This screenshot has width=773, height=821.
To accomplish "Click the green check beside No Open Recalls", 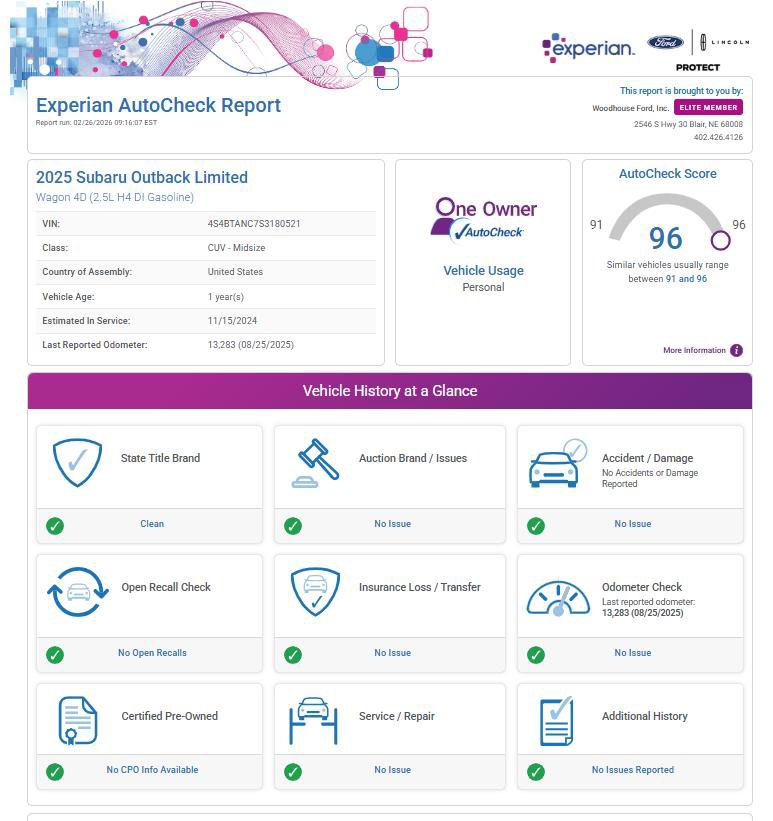I will 55,654.
